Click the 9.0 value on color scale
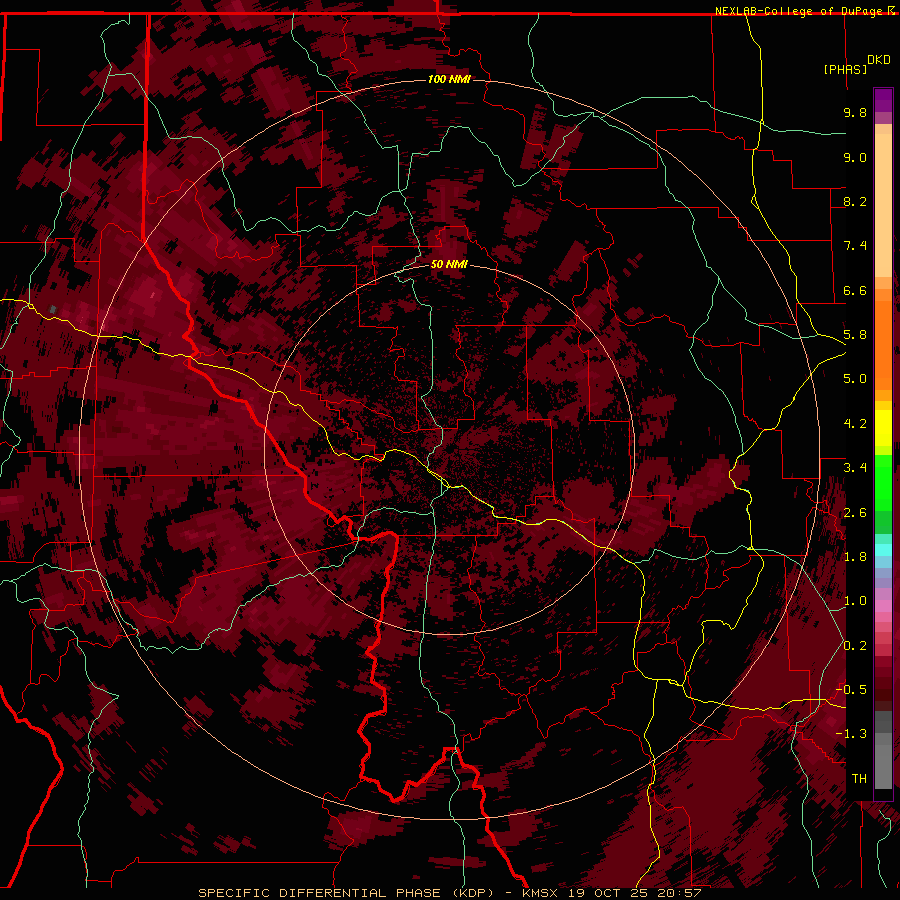 click(855, 157)
